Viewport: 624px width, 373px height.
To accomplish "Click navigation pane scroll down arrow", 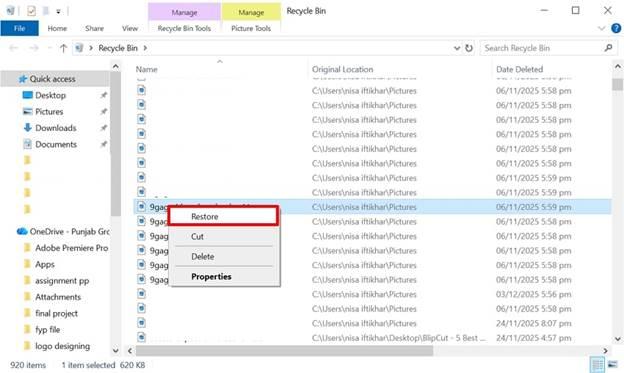I will pyautogui.click(x=116, y=351).
